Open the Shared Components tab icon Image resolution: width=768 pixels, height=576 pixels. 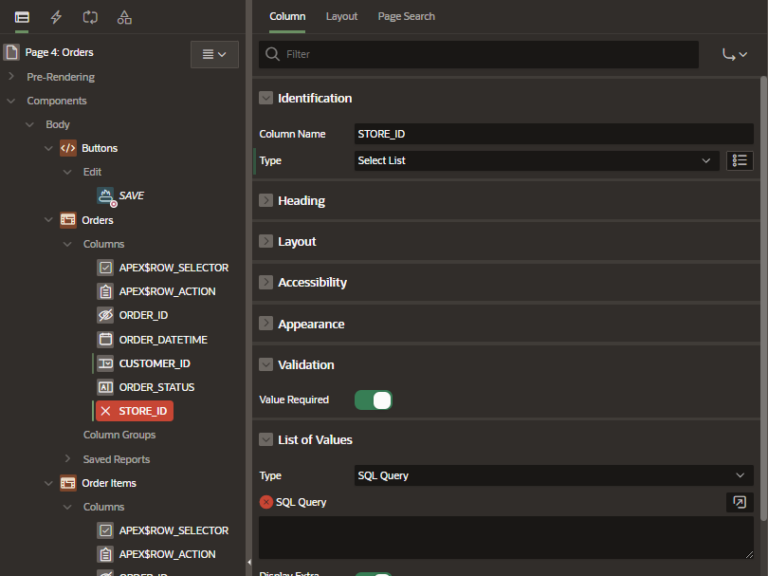(x=124, y=17)
